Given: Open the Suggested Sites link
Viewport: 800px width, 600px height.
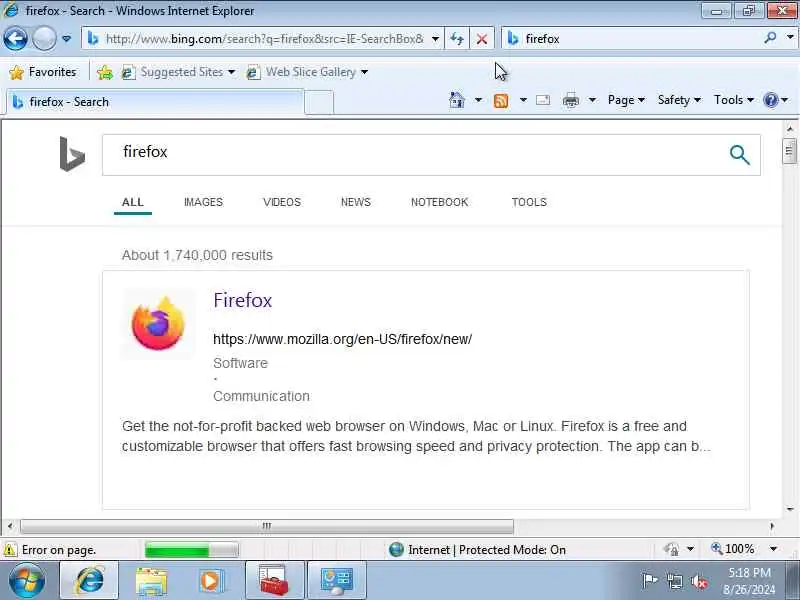Looking at the screenshot, I should pyautogui.click(x=179, y=72).
